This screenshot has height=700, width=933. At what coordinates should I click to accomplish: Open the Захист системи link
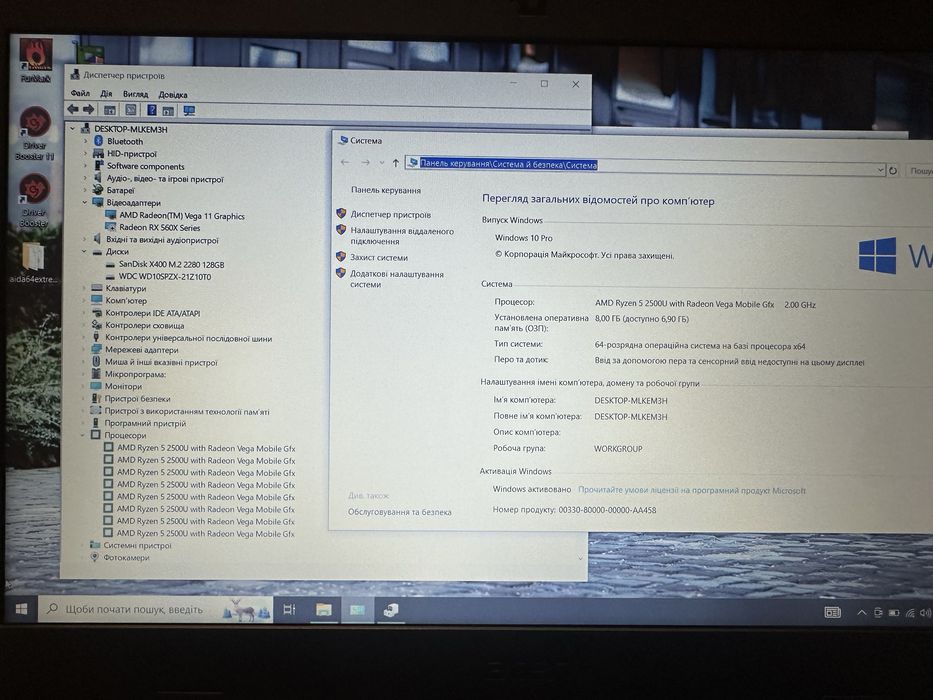point(378,258)
